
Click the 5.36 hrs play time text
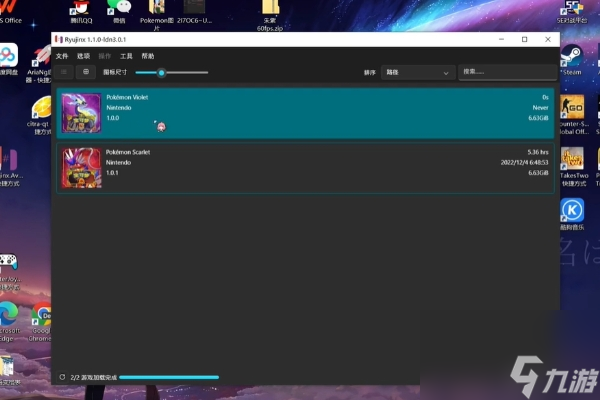(538, 152)
